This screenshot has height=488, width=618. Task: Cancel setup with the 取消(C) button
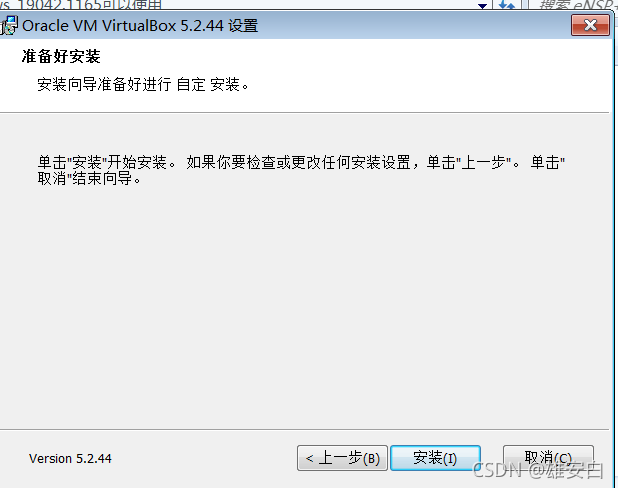(x=548, y=458)
